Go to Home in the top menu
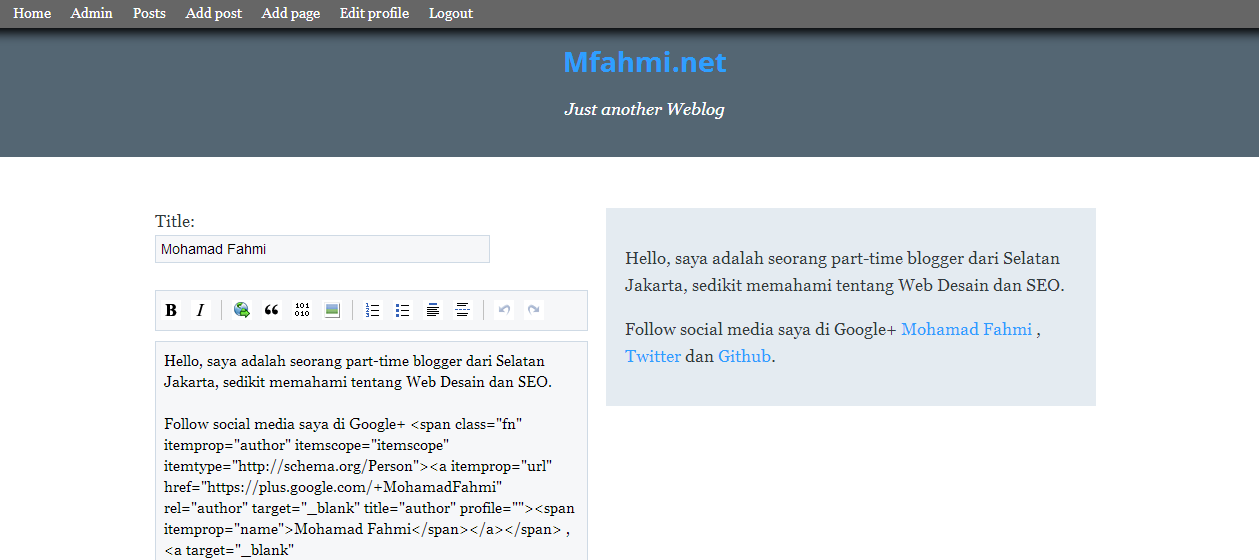Viewport: 1259px width, 560px height. click(32, 13)
